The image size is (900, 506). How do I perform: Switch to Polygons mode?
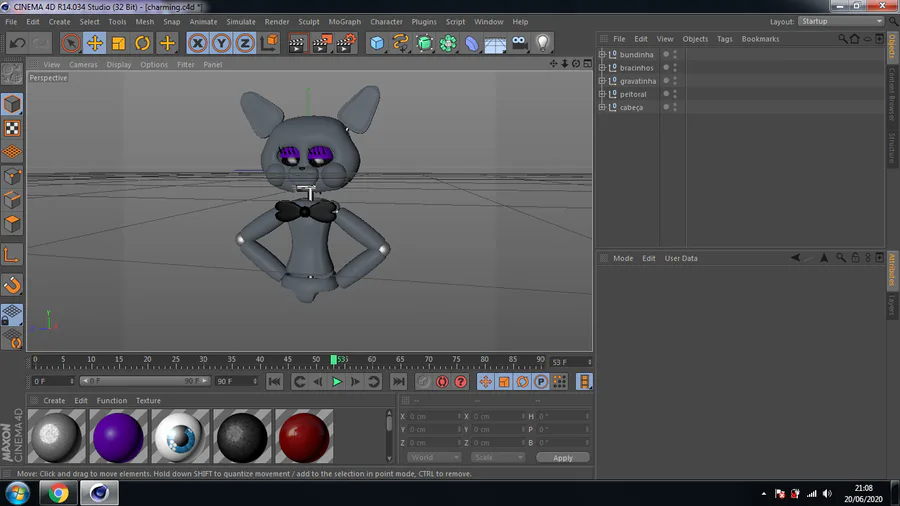pos(12,224)
